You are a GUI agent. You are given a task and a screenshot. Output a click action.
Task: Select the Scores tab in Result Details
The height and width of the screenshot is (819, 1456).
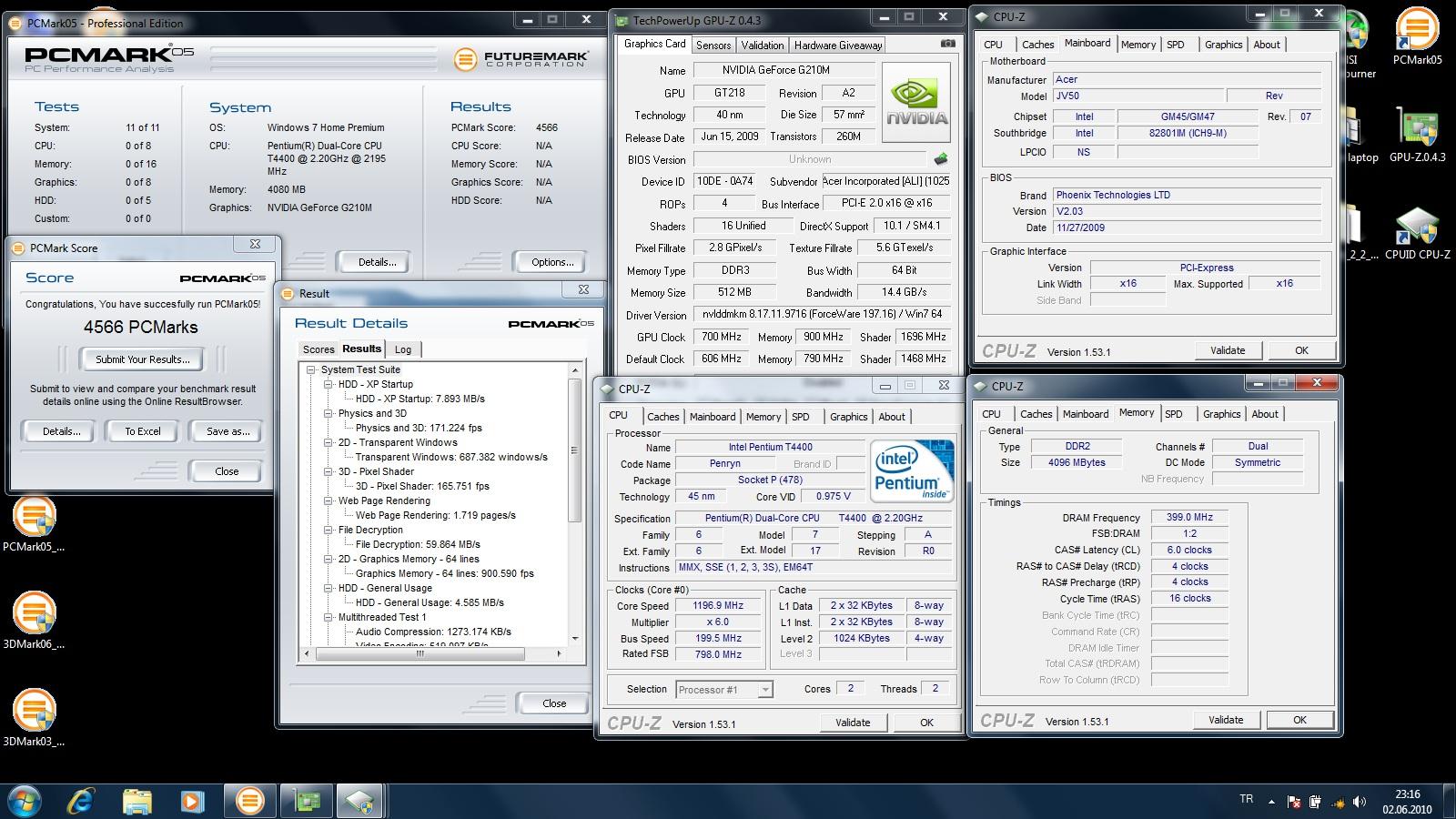[x=318, y=349]
